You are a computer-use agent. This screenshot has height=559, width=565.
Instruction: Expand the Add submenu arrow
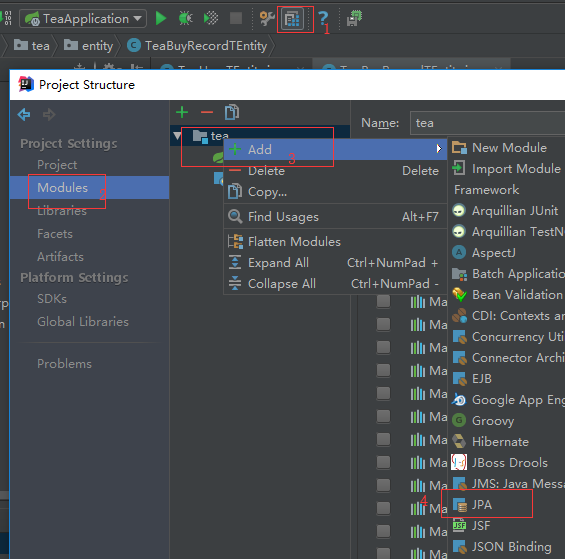click(439, 149)
